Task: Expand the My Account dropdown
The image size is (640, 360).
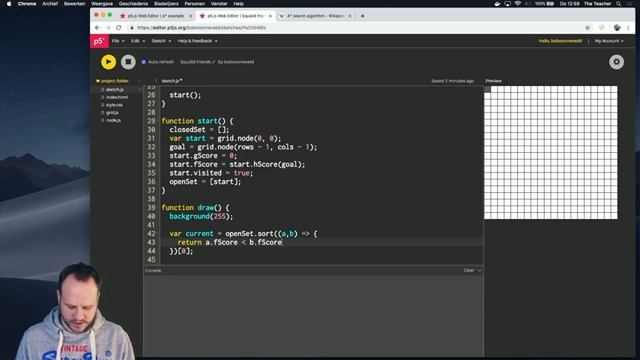Action: coord(609,41)
